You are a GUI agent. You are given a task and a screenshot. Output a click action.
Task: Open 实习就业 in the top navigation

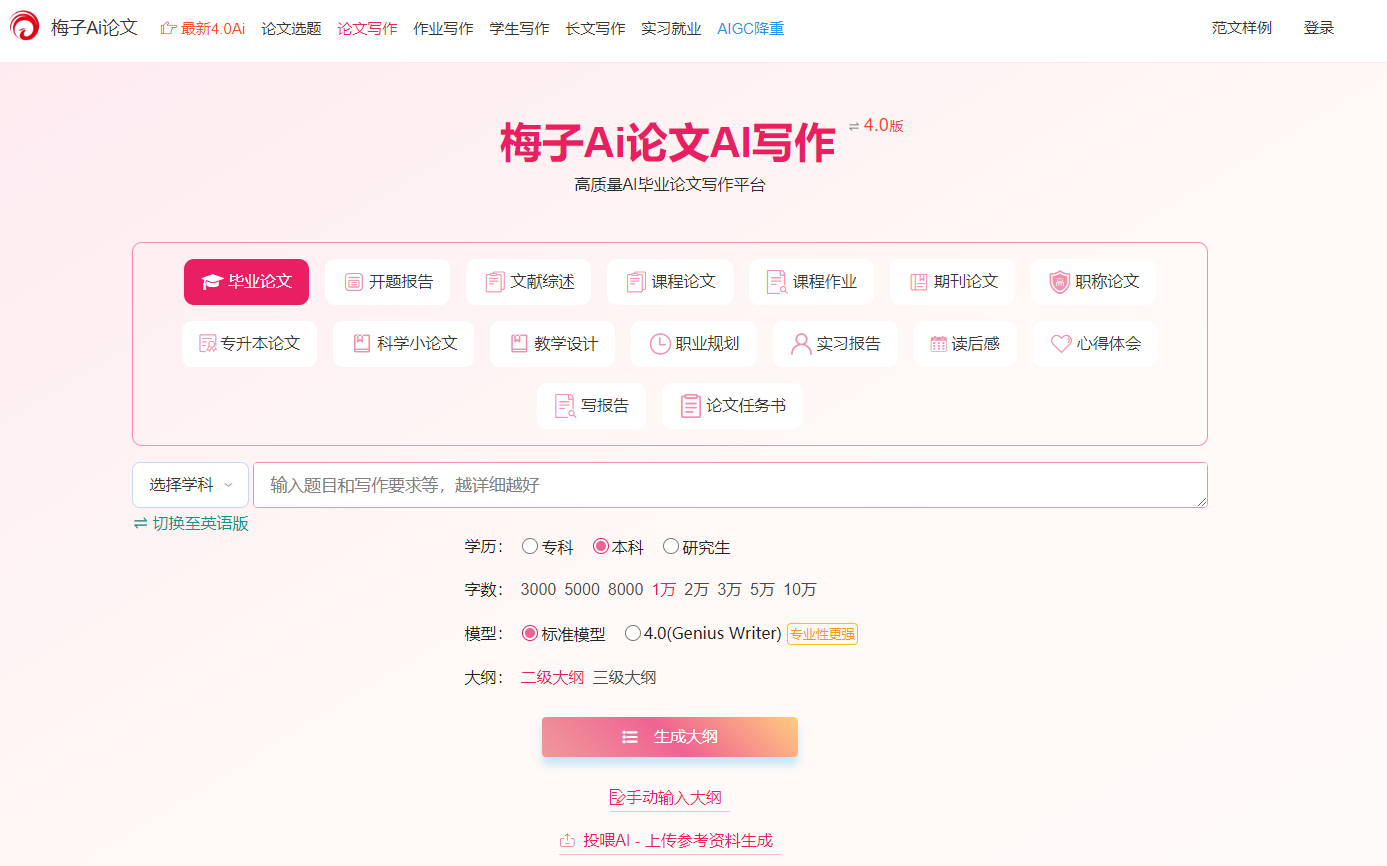(x=671, y=28)
